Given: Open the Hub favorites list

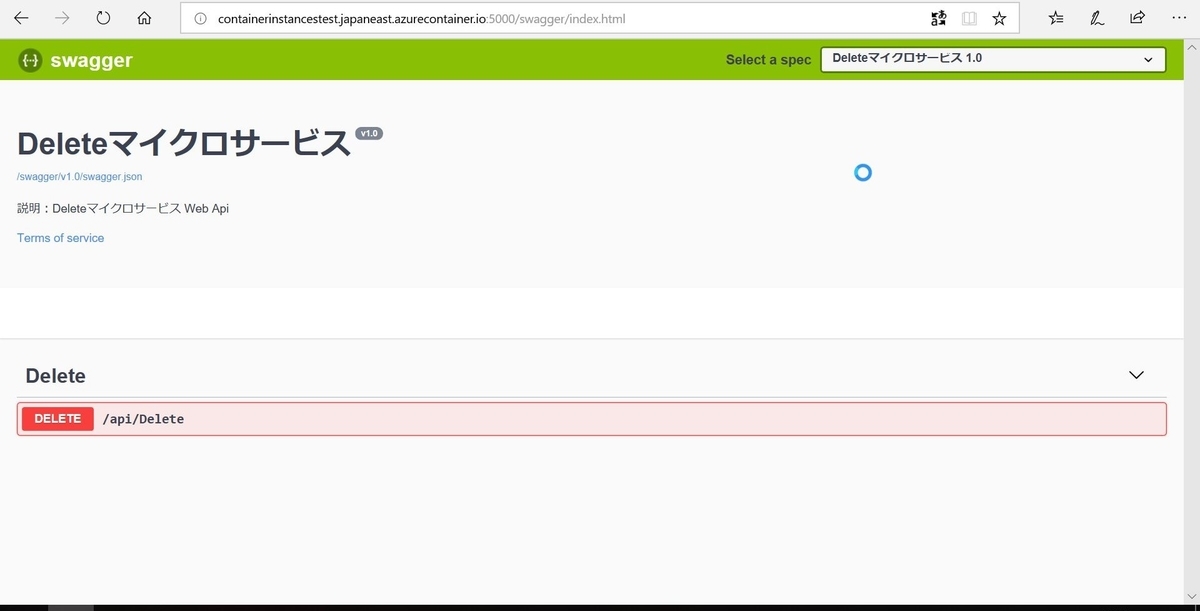Looking at the screenshot, I should 1055,17.
